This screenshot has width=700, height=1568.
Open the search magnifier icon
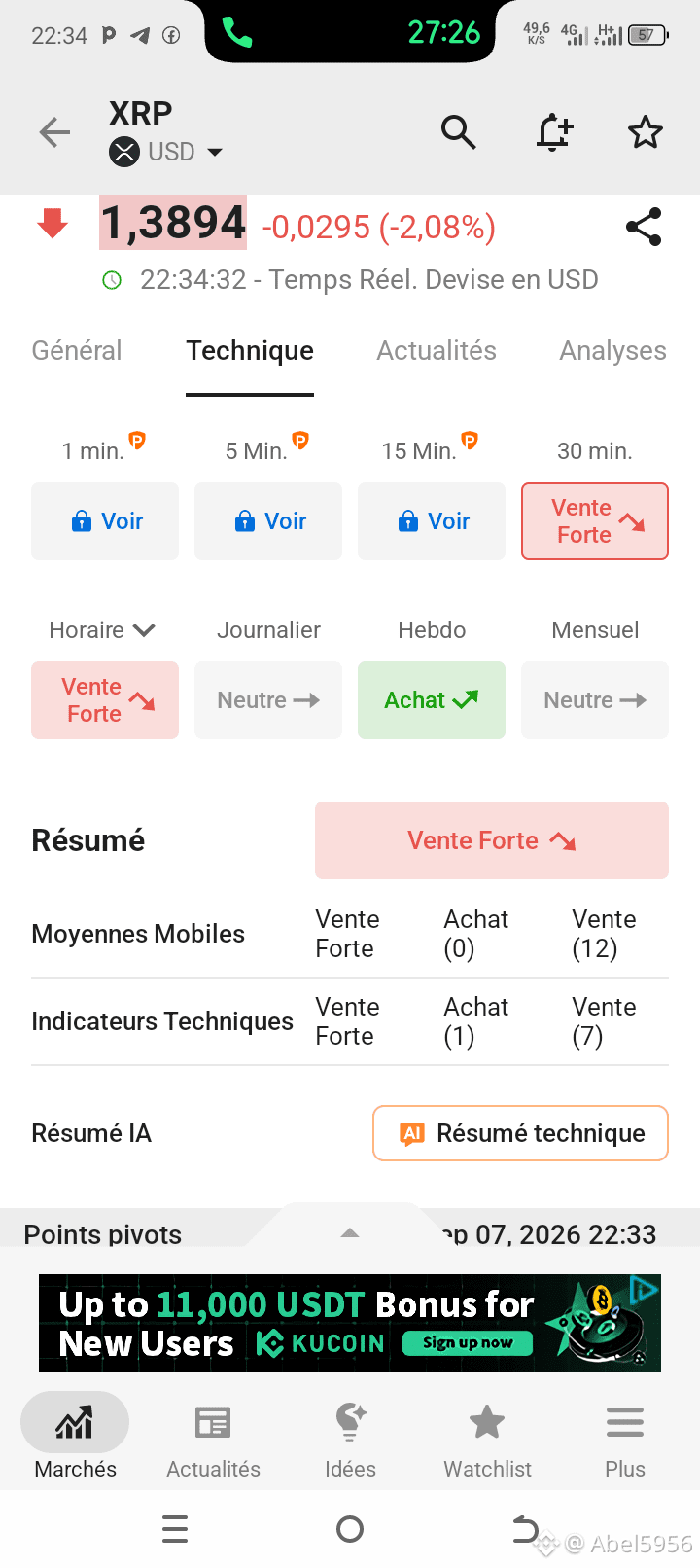coord(458,131)
